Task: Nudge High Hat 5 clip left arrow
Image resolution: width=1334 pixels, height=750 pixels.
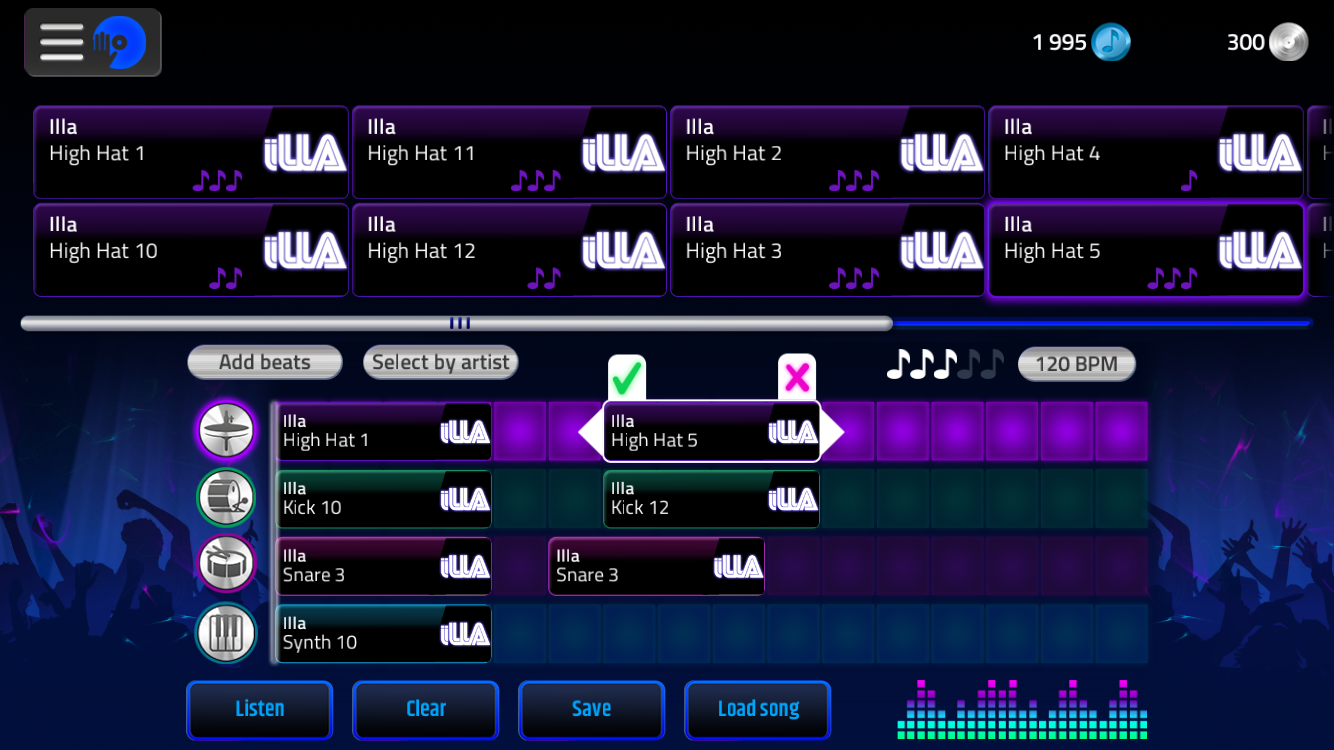Action: (591, 432)
